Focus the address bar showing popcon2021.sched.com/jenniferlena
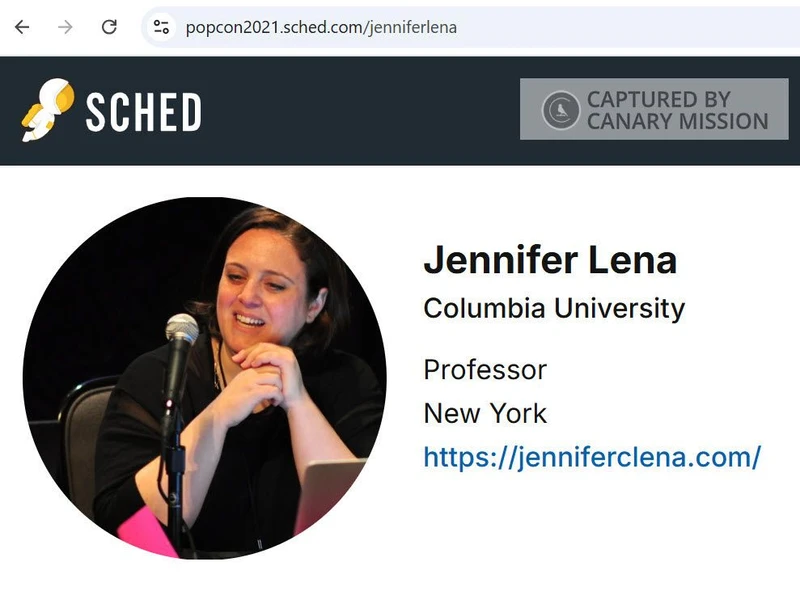 (x=400, y=27)
